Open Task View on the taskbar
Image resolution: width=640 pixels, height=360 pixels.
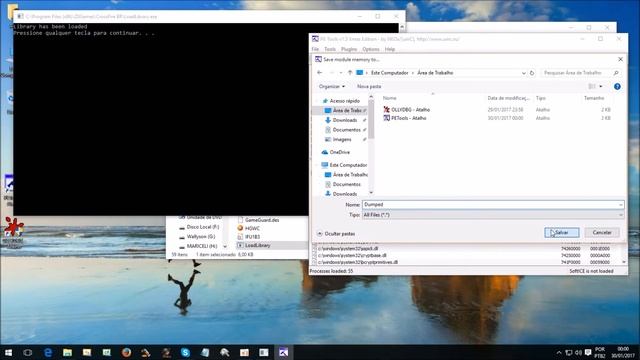point(27,352)
